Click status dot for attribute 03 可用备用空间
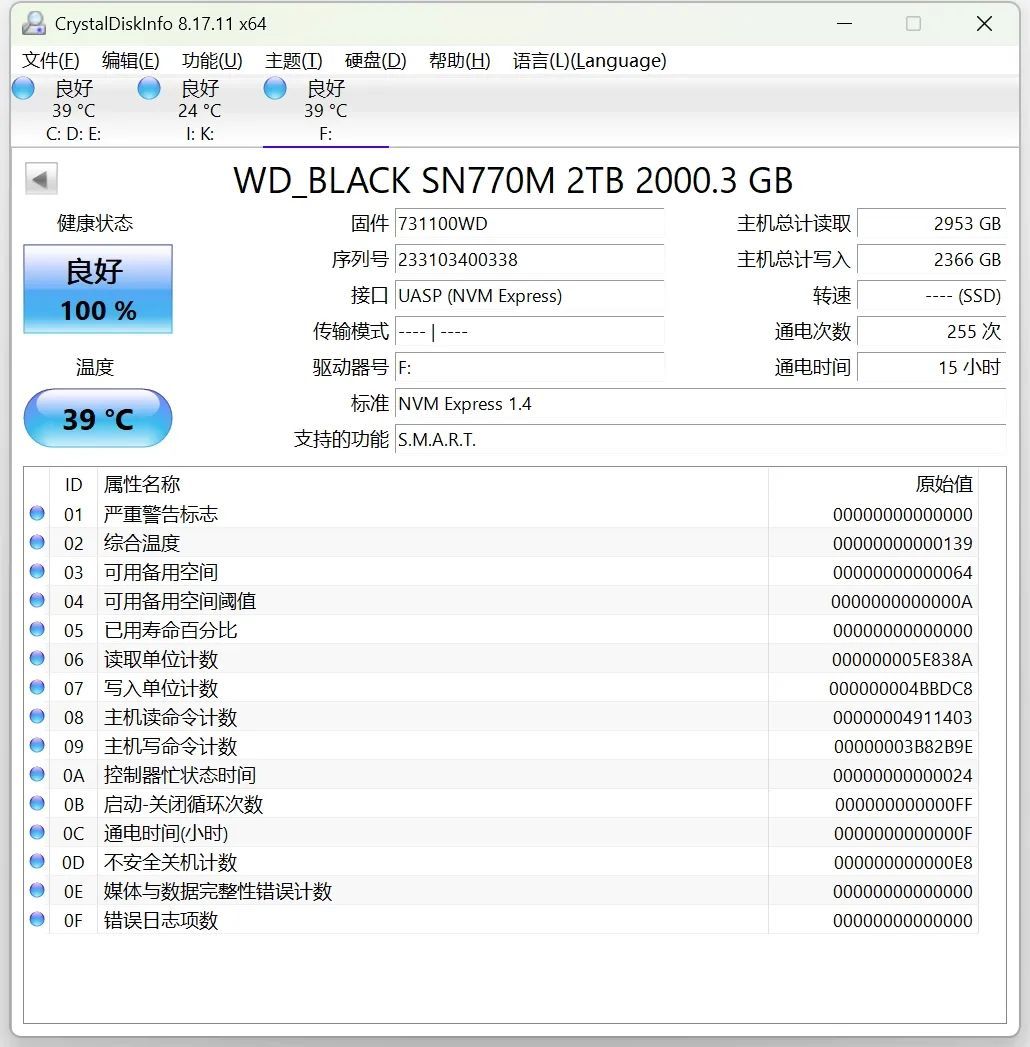The height and width of the screenshot is (1047, 1030). click(x=37, y=571)
